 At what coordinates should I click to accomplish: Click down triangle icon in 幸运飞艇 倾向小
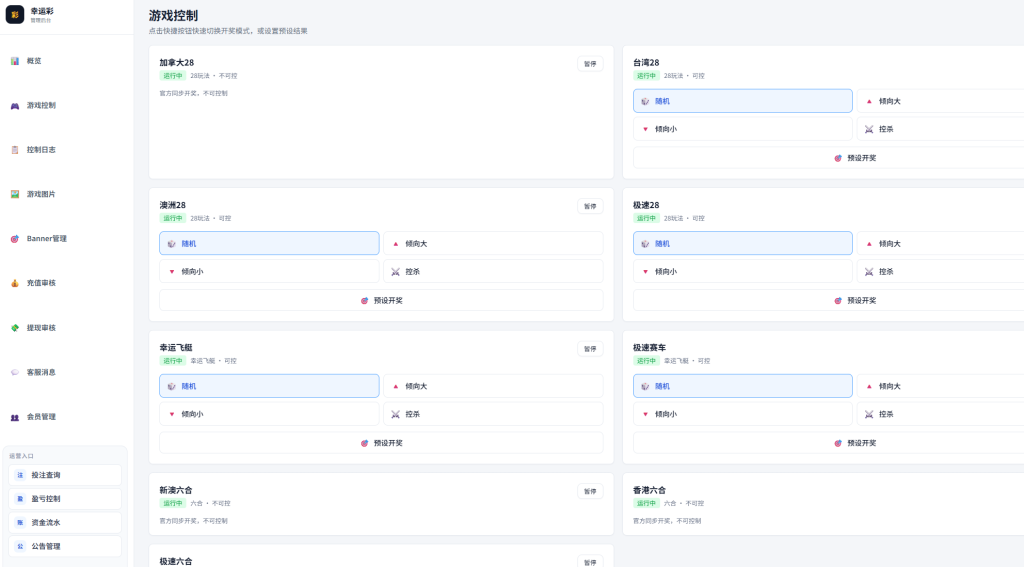coord(172,414)
